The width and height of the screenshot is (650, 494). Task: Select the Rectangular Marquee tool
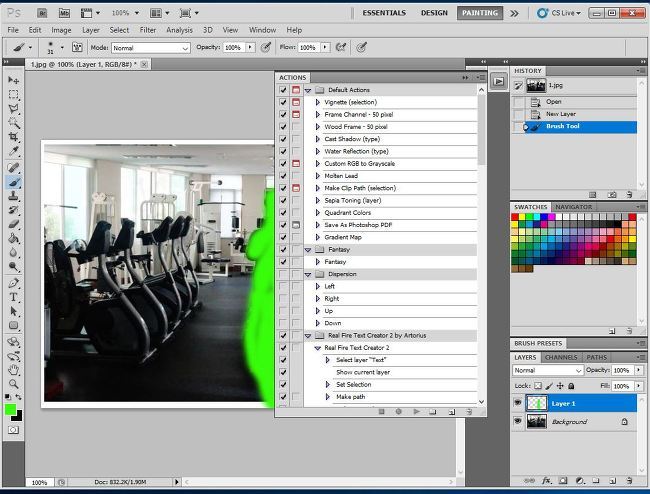click(13, 94)
